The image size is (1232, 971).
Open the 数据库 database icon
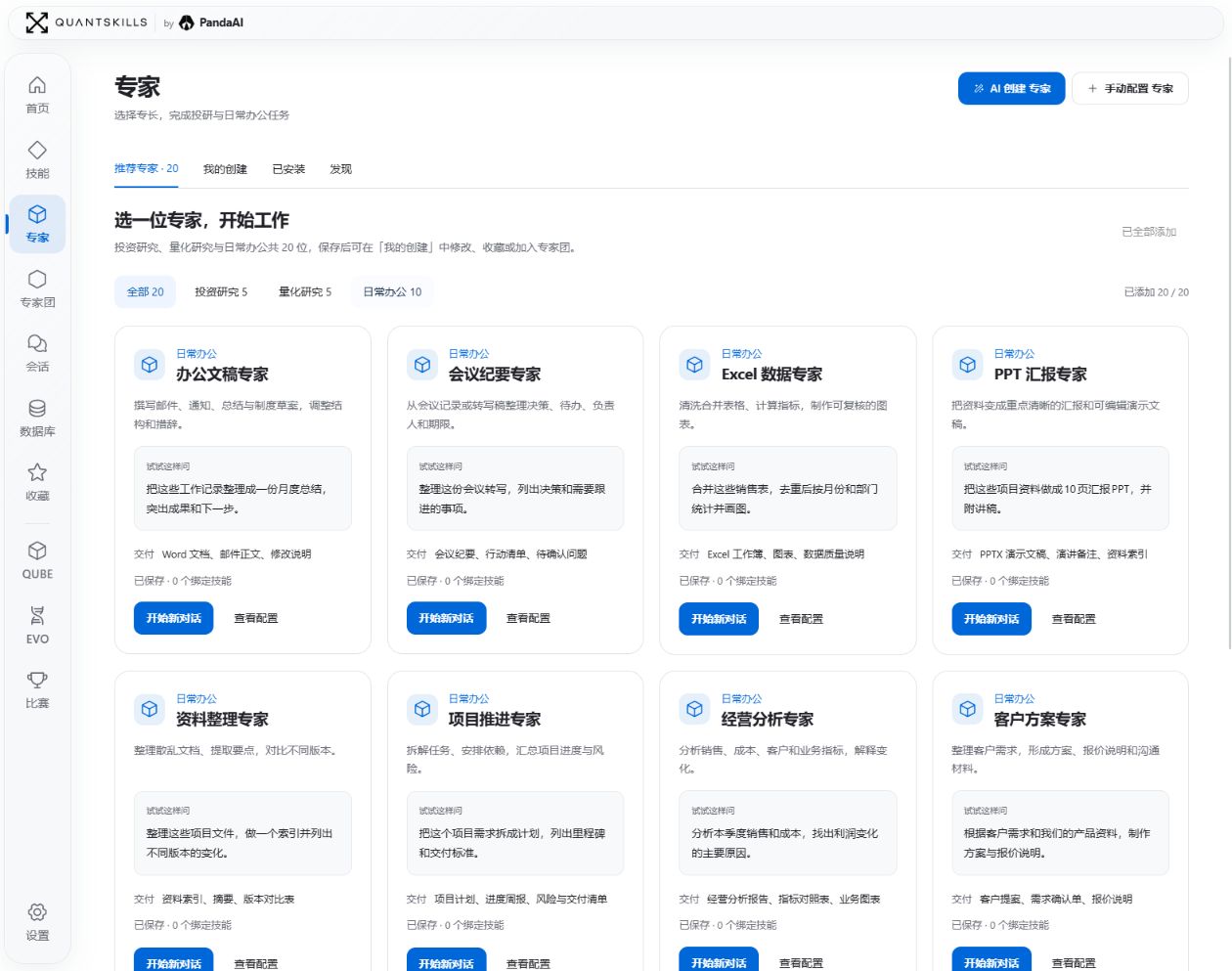pos(37,408)
